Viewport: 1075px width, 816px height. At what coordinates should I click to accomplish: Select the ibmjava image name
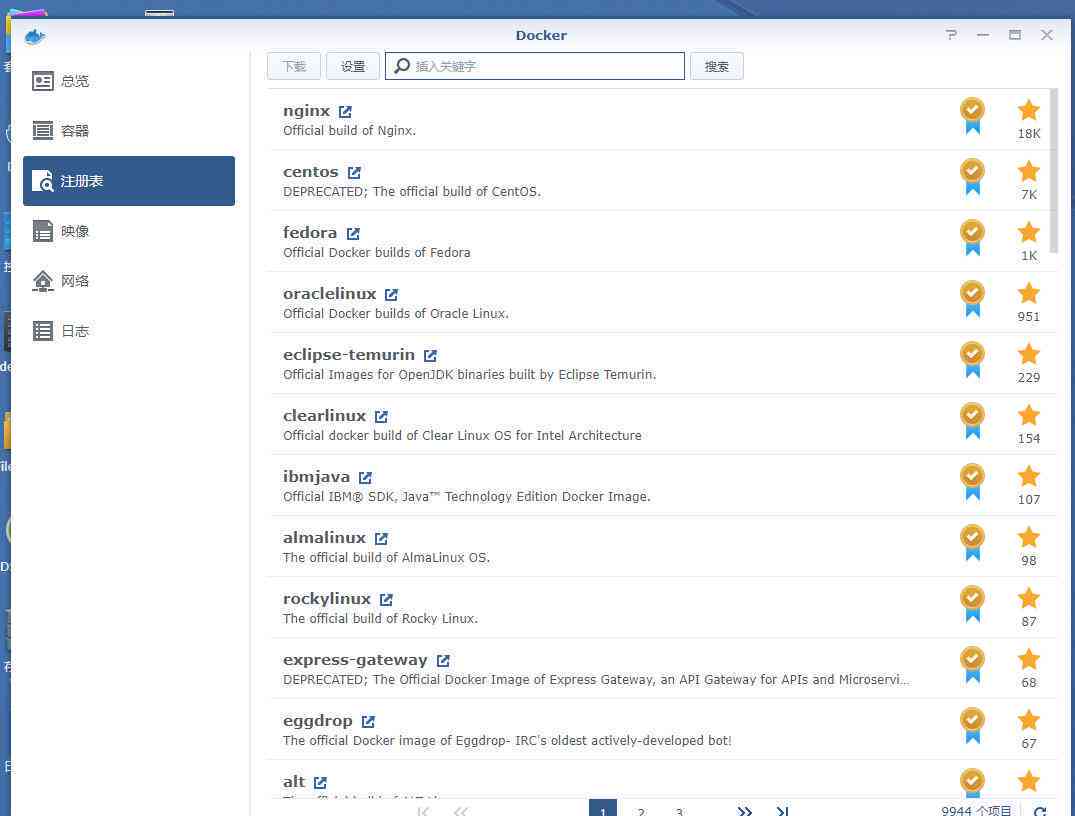click(x=316, y=477)
